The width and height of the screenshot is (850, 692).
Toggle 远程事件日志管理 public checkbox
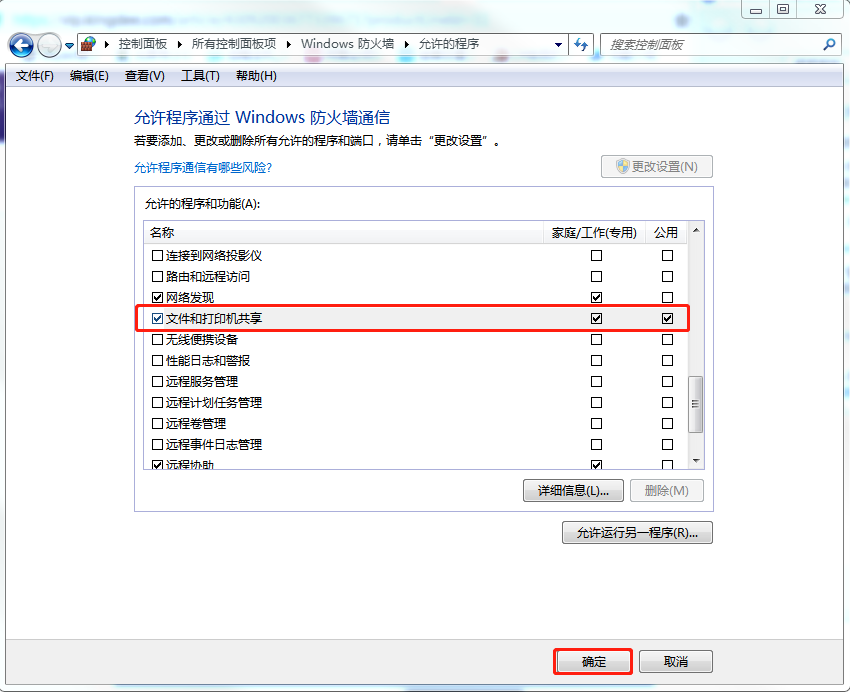(x=667, y=445)
